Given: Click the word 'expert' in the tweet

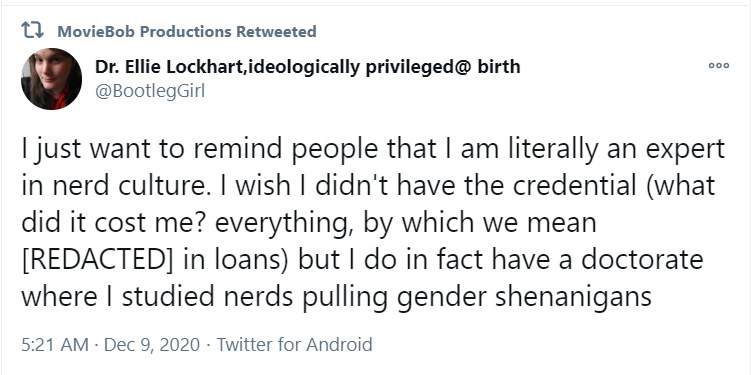Looking at the screenshot, I should pyautogui.click(x=685, y=150).
